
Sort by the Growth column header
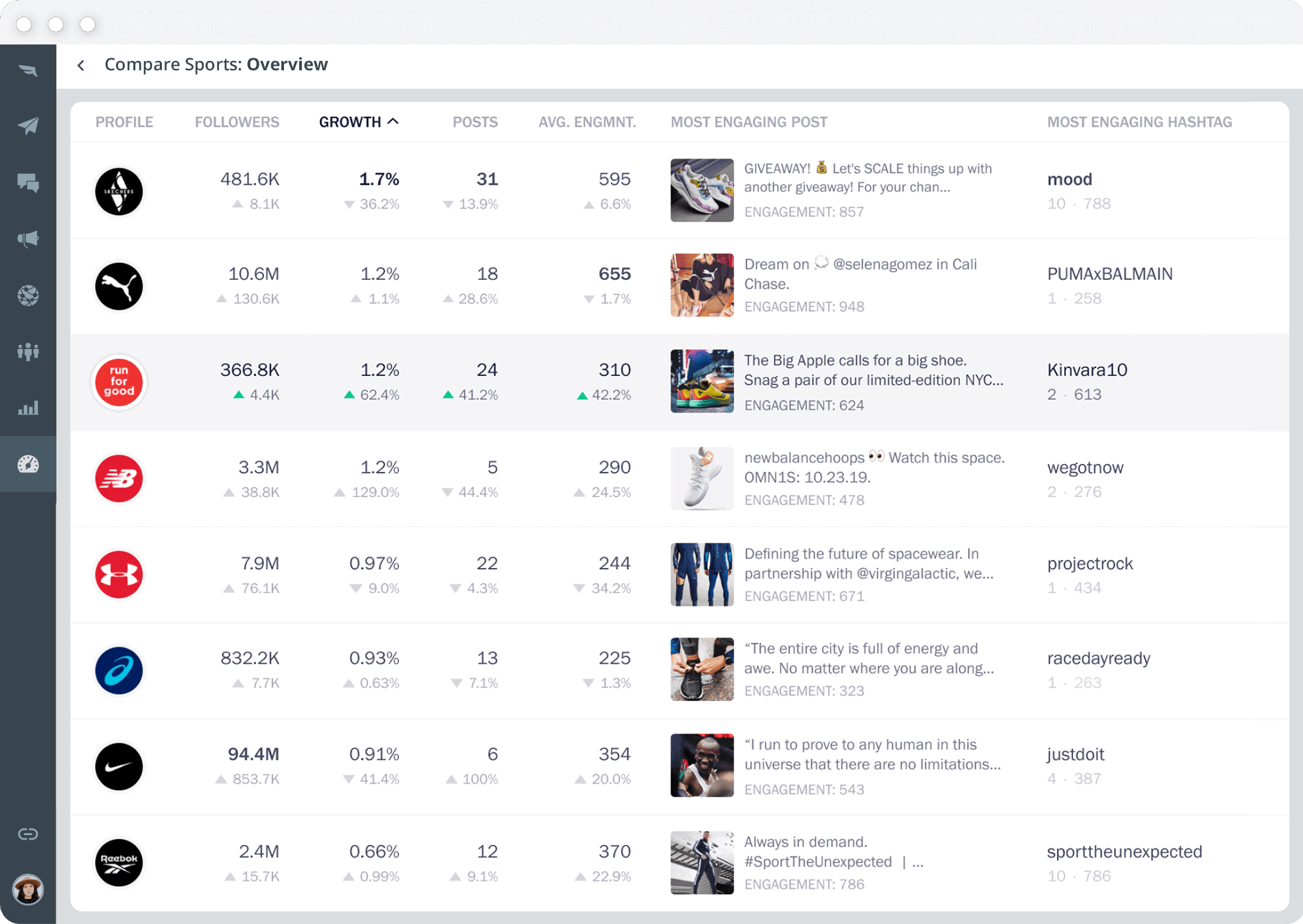pos(359,122)
